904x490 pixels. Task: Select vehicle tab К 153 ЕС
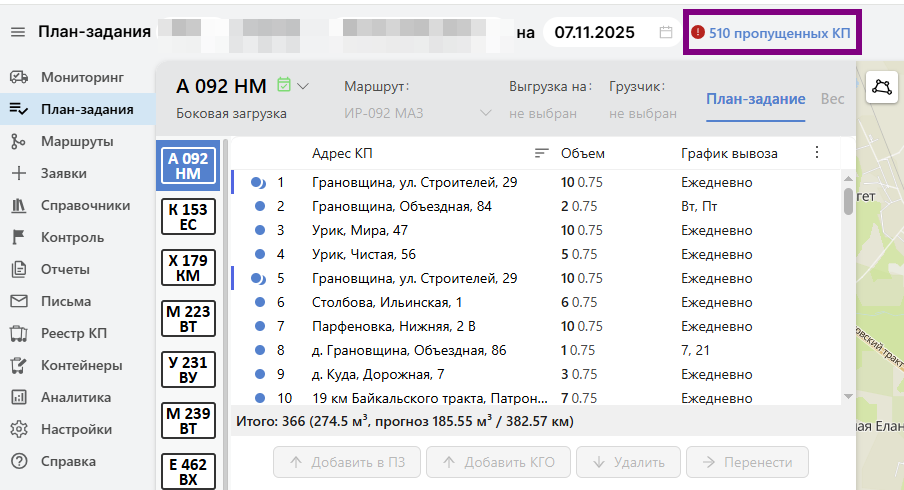(188, 217)
